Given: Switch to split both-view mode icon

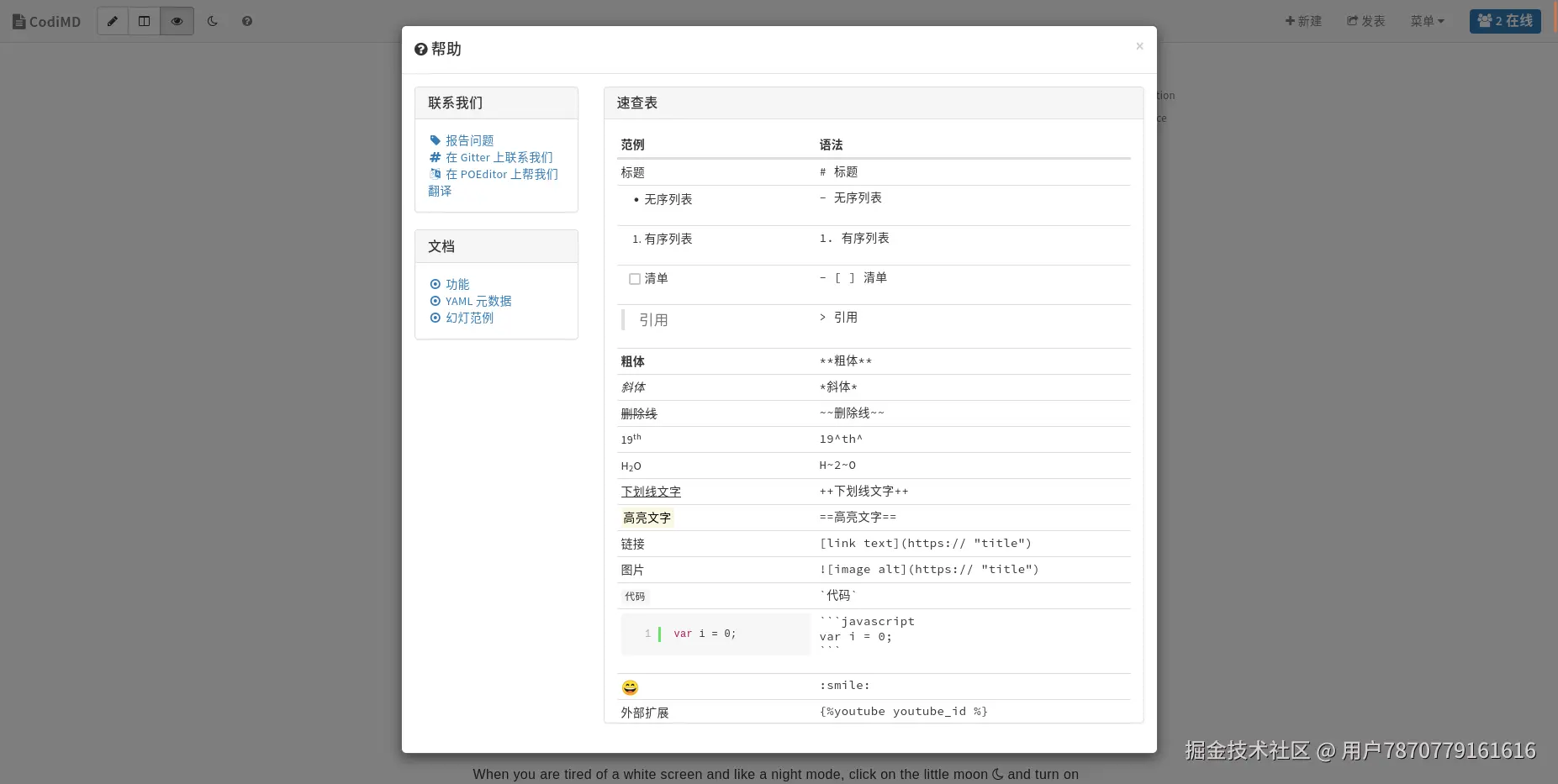Looking at the screenshot, I should pyautogui.click(x=145, y=21).
